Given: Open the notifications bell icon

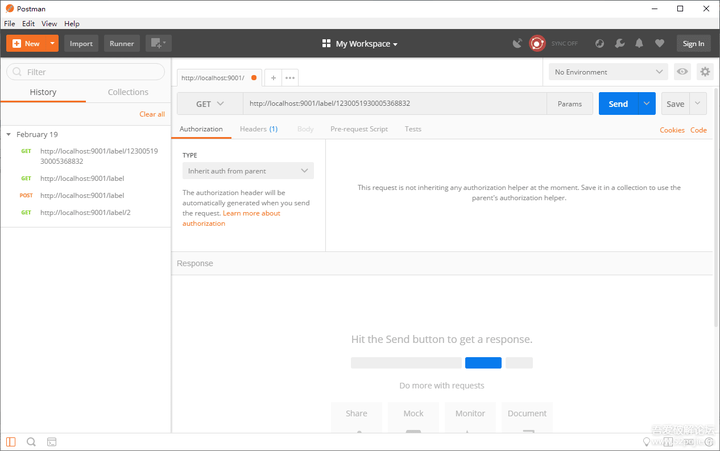Looking at the screenshot, I should tap(639, 44).
